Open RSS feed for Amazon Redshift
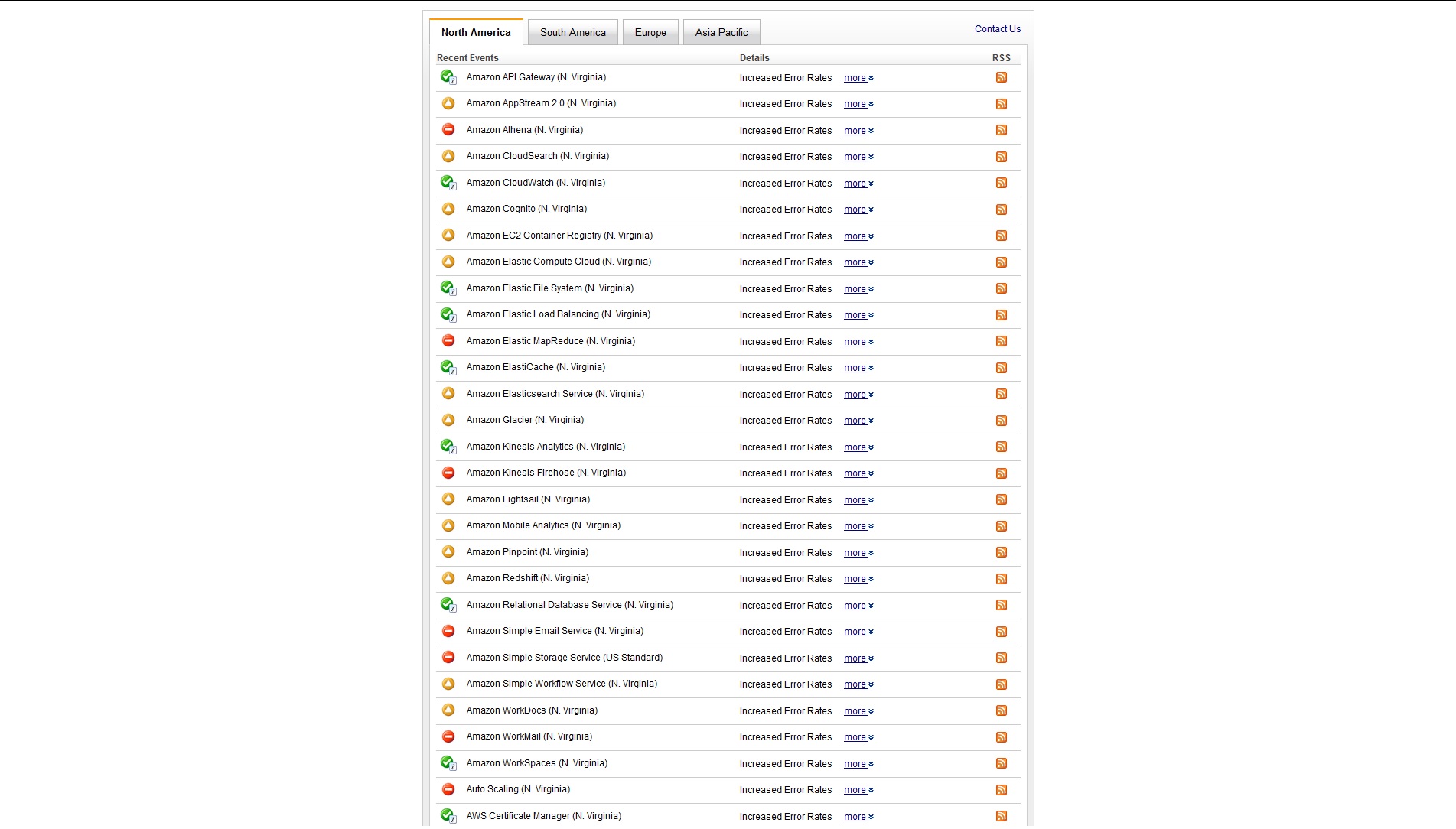This screenshot has width=1456, height=829. pyautogui.click(x=1001, y=579)
